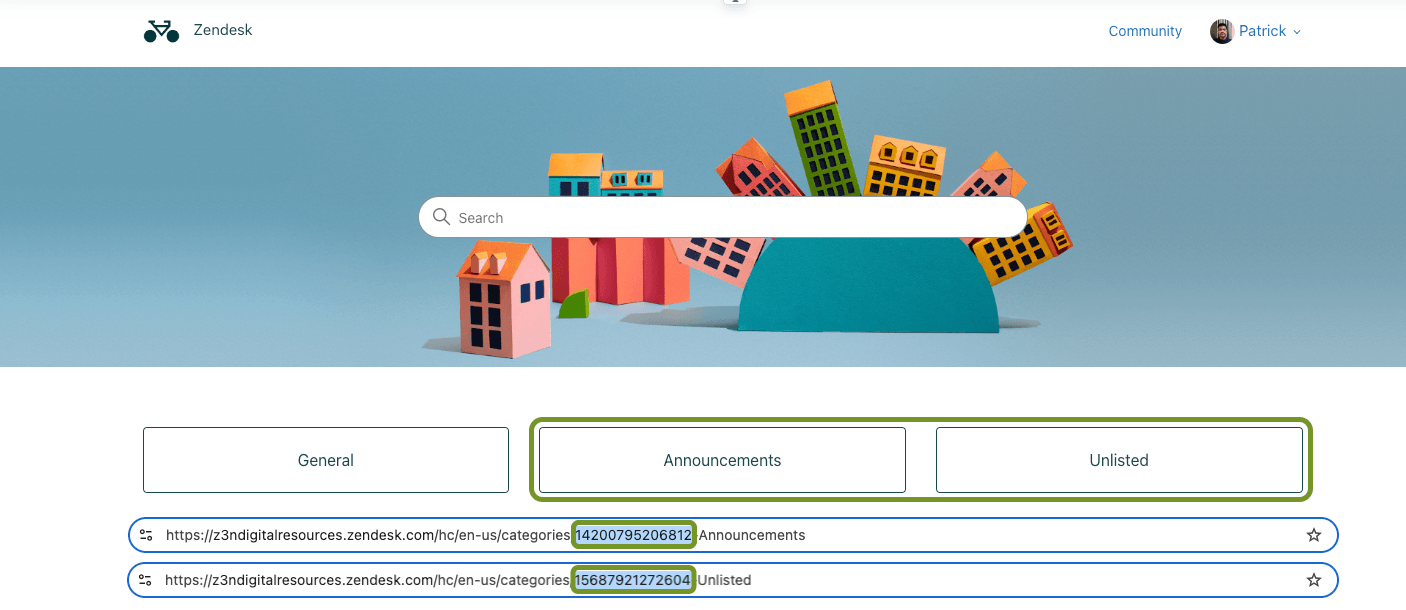Bookmark the Announcements URL with the star
Viewport: 1406px width, 610px height.
click(x=1314, y=535)
